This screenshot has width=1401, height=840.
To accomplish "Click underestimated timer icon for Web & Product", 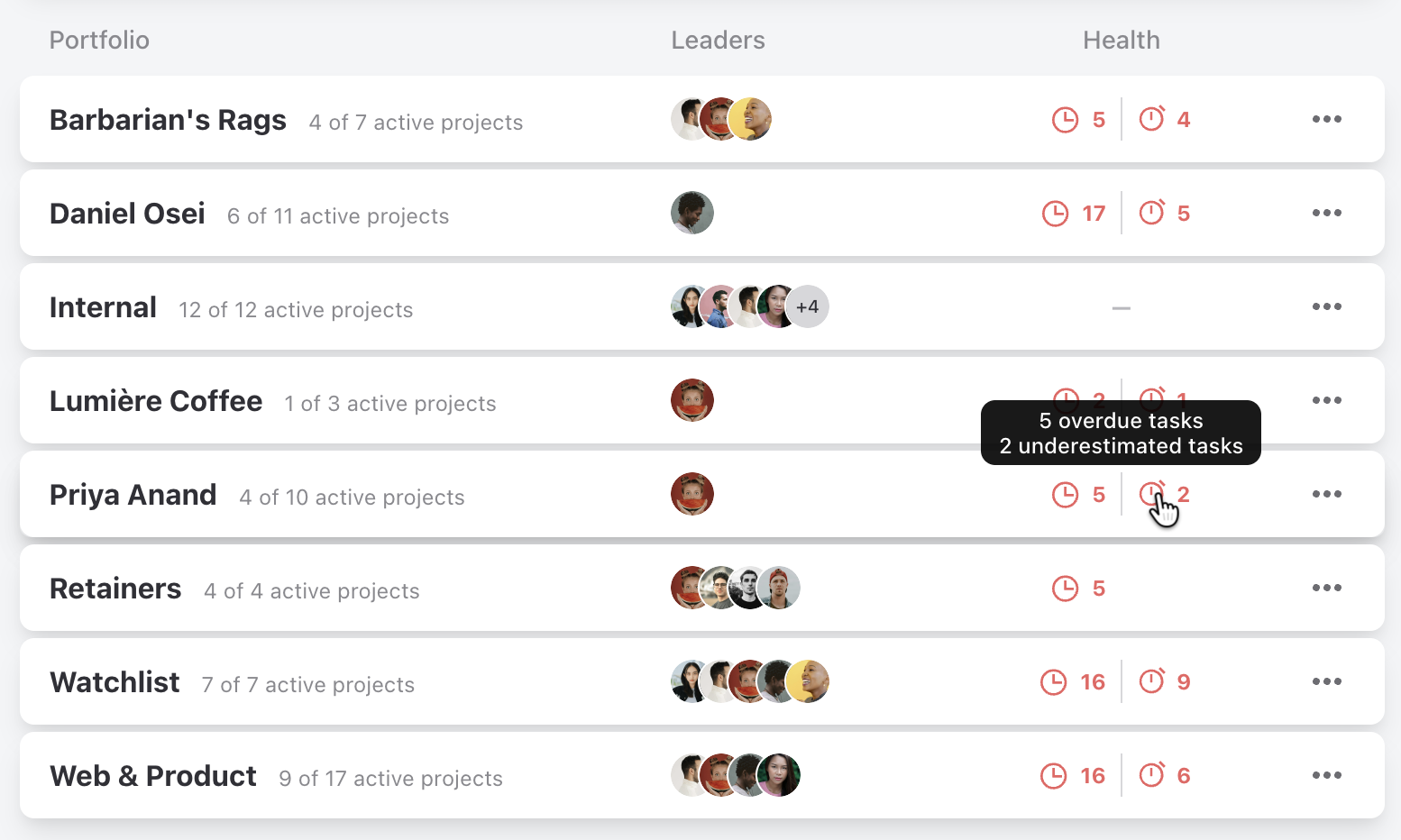I will (1151, 774).
